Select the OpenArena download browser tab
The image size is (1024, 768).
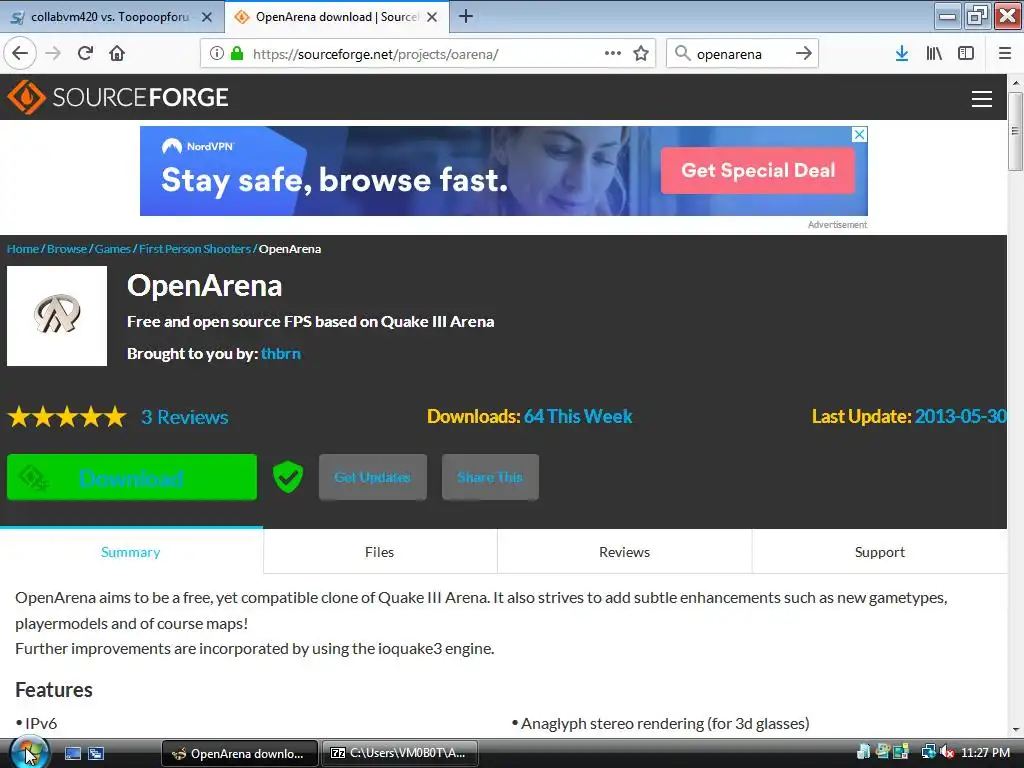337,17
